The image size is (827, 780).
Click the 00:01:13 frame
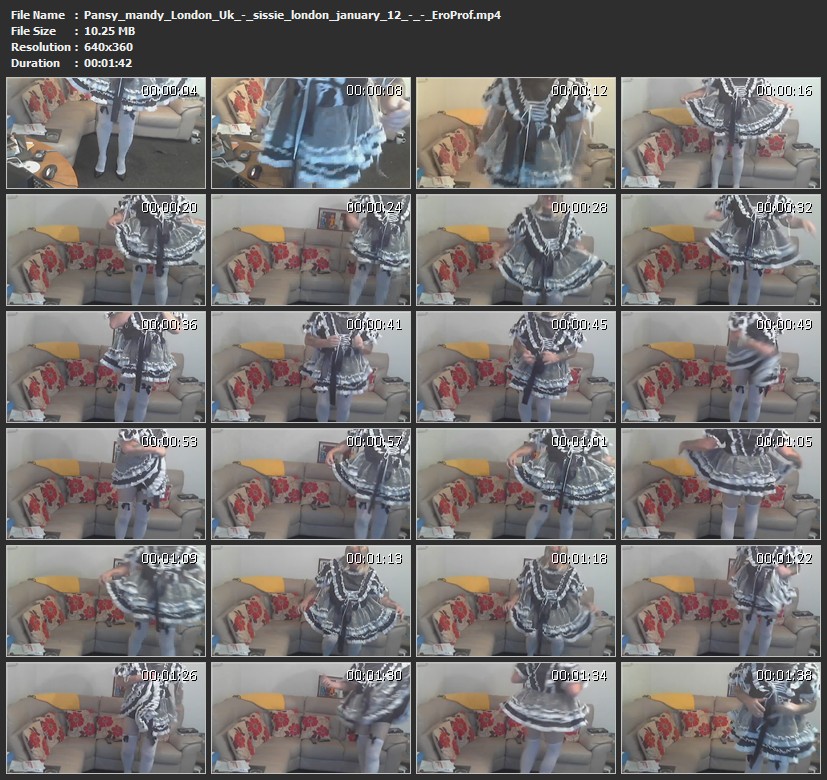(x=310, y=600)
